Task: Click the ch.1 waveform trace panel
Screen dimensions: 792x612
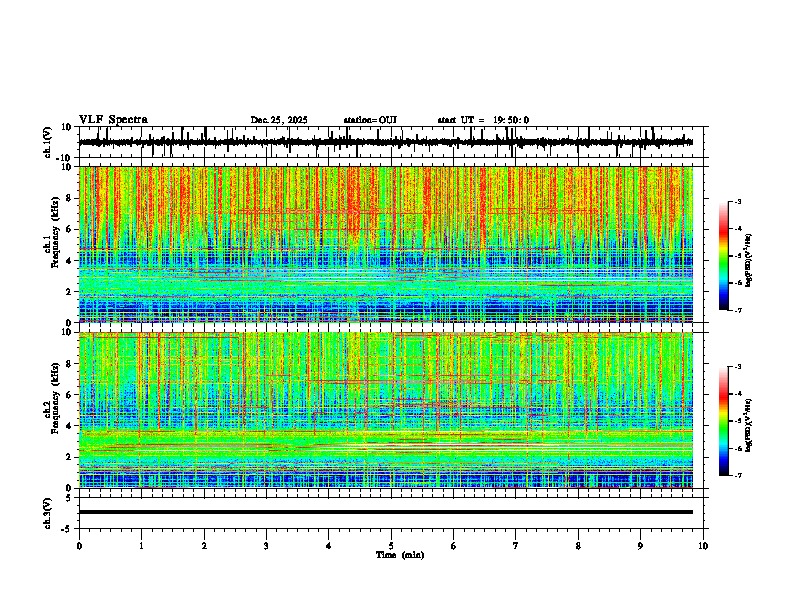Action: point(390,142)
